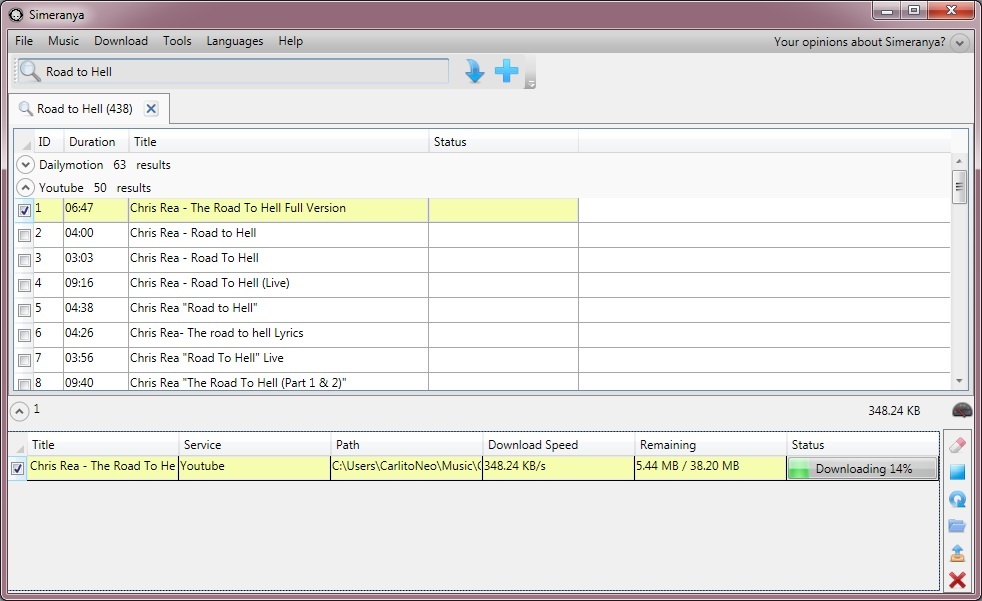The width and height of the screenshot is (982, 601).
Task: Sort downloads by Remaining column header
Action: [x=710, y=445]
